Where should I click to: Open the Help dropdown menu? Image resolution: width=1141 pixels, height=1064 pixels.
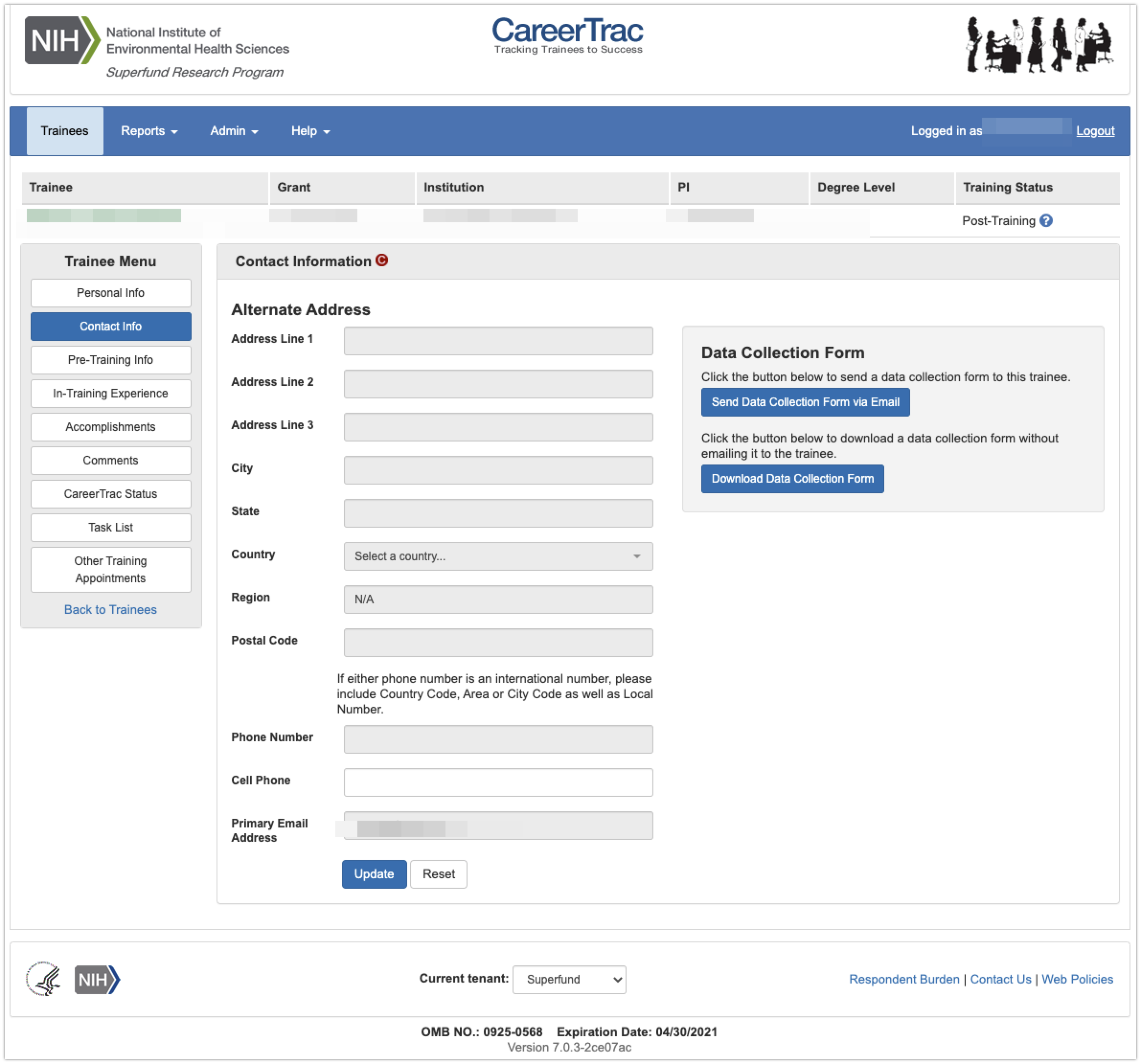coord(310,131)
